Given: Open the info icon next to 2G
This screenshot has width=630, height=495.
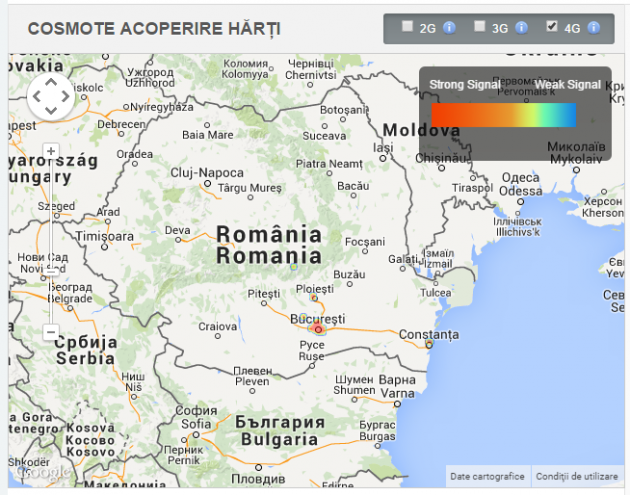Looking at the screenshot, I should [449, 28].
